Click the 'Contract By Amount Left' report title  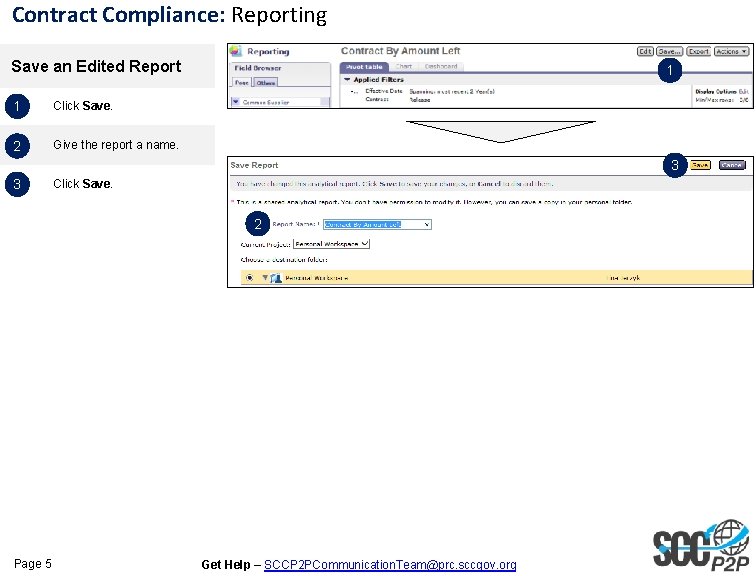400,51
